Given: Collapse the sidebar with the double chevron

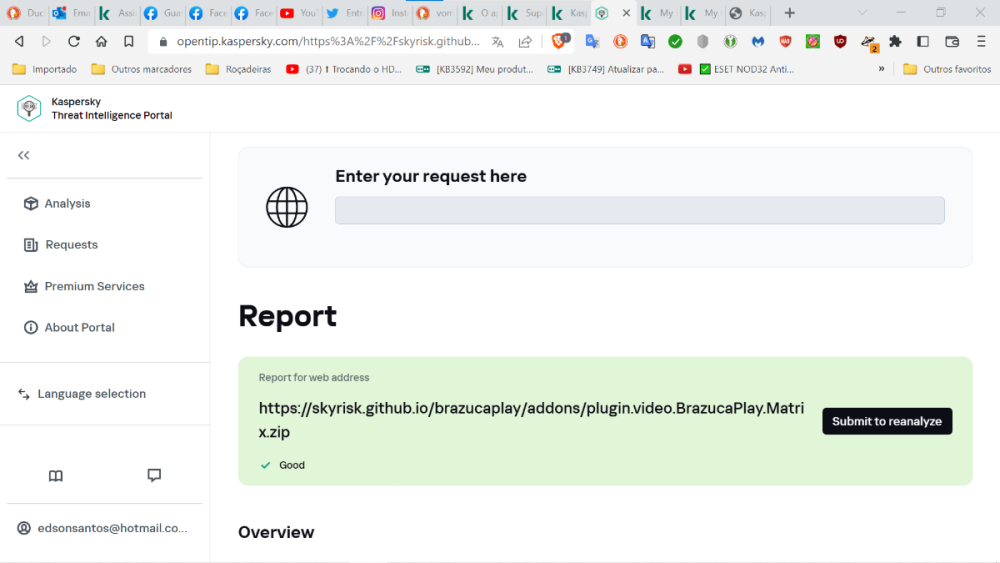Looking at the screenshot, I should [24, 155].
